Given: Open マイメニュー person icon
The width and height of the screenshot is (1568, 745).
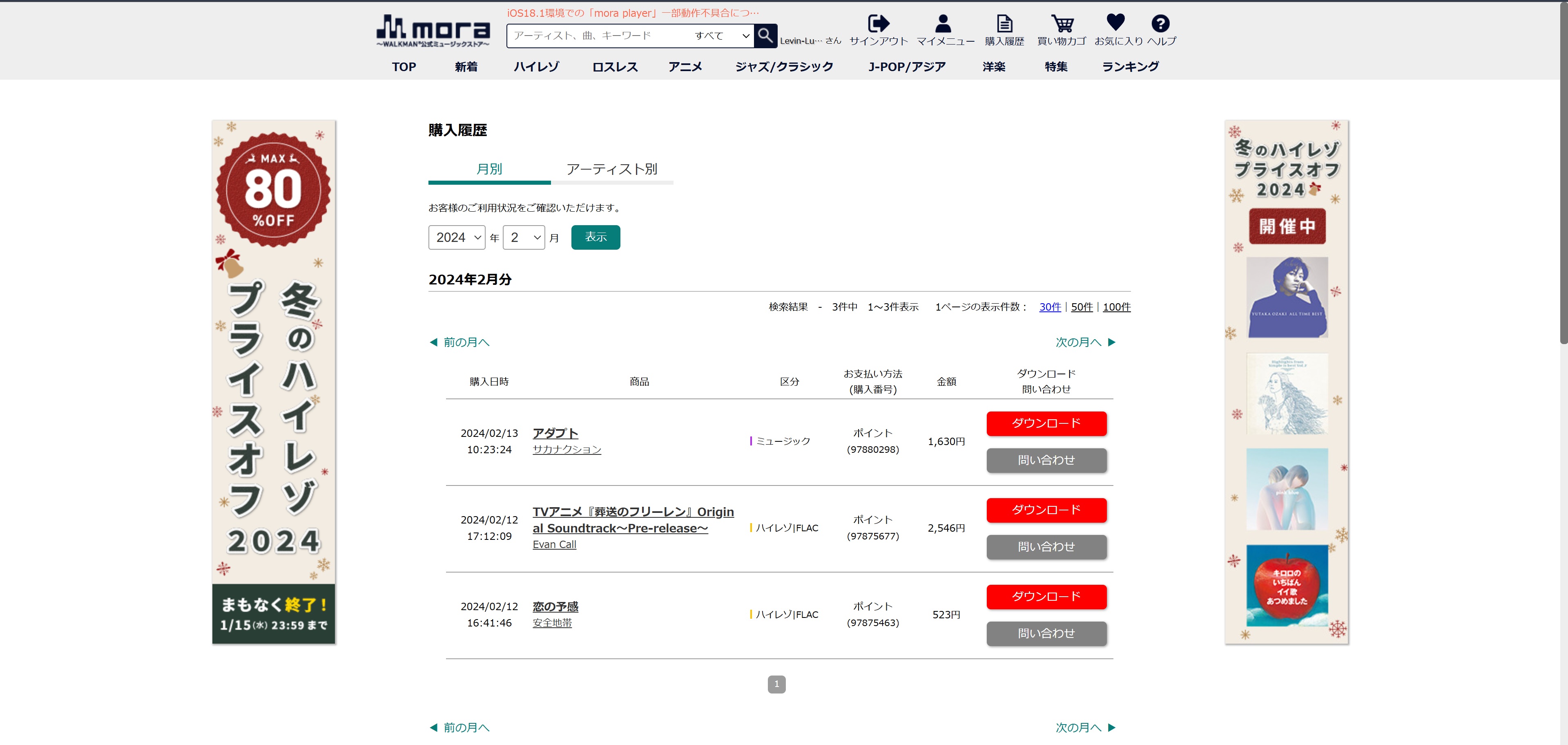Looking at the screenshot, I should click(x=943, y=23).
